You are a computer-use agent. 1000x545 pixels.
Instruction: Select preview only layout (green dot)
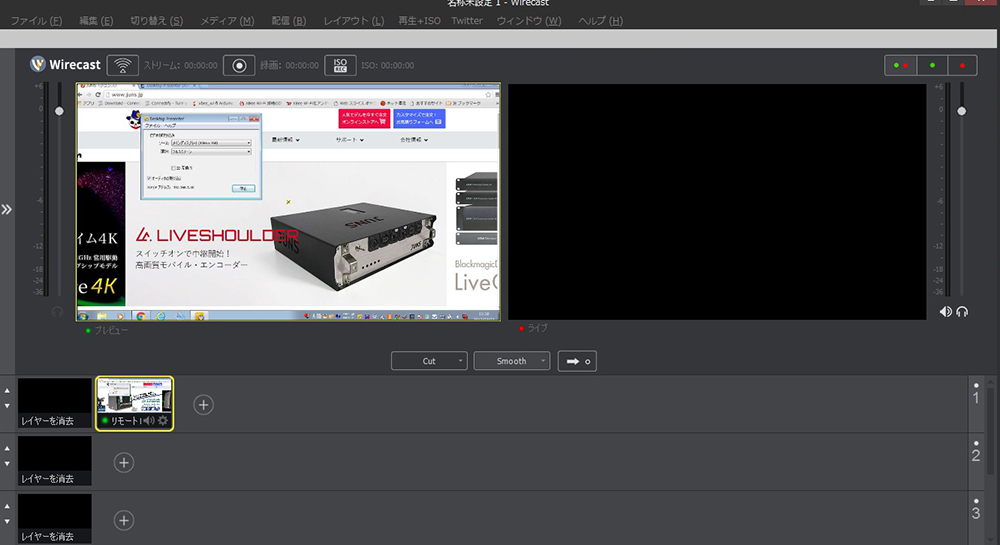pyautogui.click(x=932, y=65)
